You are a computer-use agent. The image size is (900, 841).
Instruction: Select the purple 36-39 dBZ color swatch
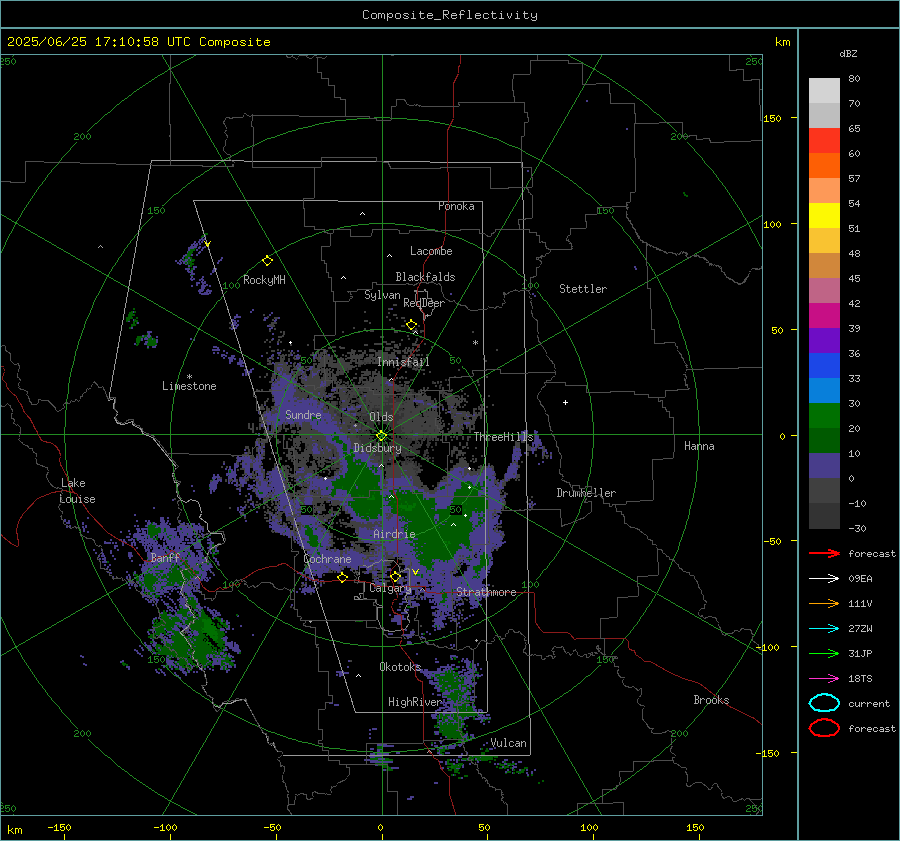[824, 340]
